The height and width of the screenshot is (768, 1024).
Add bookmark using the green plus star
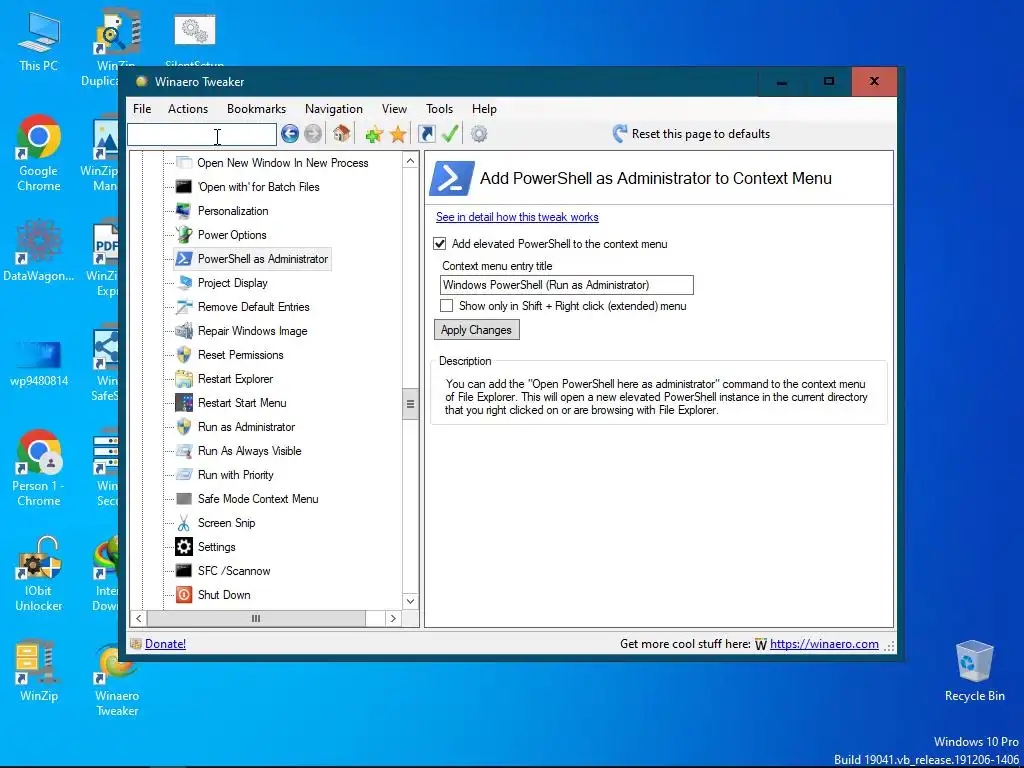pyautogui.click(x=374, y=135)
